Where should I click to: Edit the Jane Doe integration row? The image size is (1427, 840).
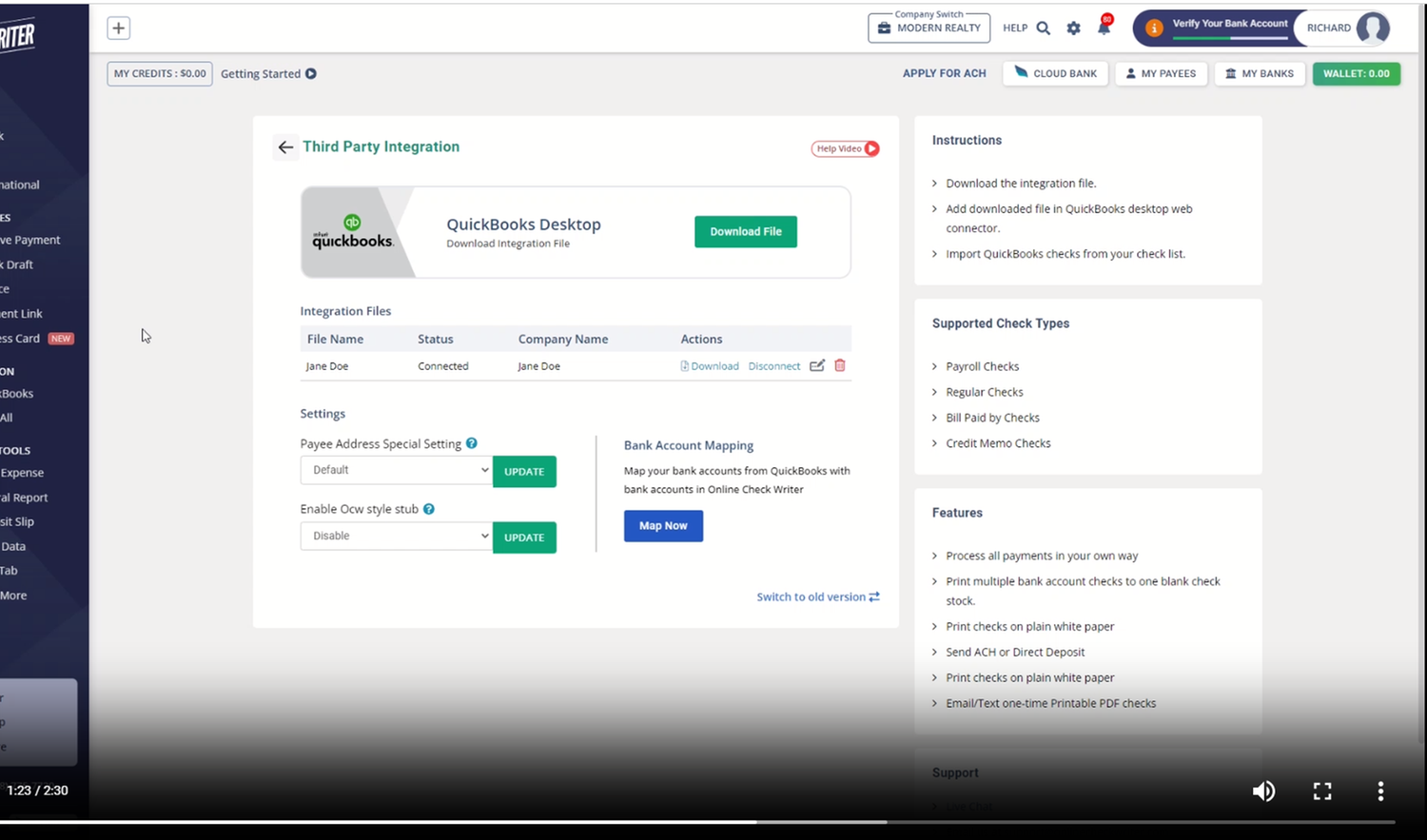click(817, 365)
